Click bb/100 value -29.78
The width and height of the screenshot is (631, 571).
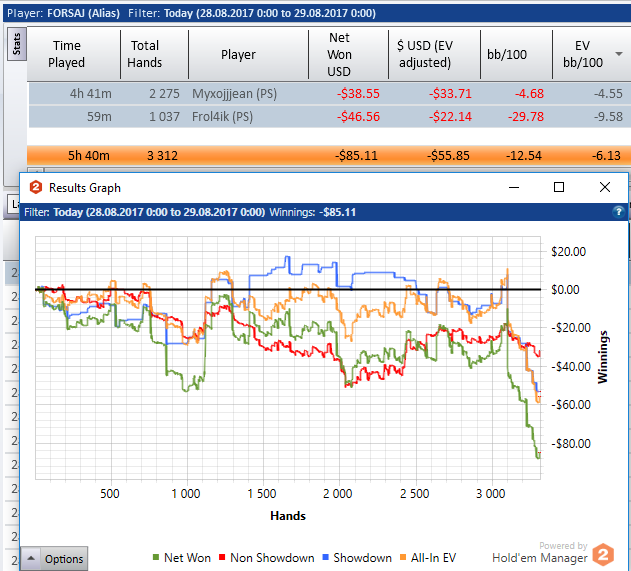[526, 117]
